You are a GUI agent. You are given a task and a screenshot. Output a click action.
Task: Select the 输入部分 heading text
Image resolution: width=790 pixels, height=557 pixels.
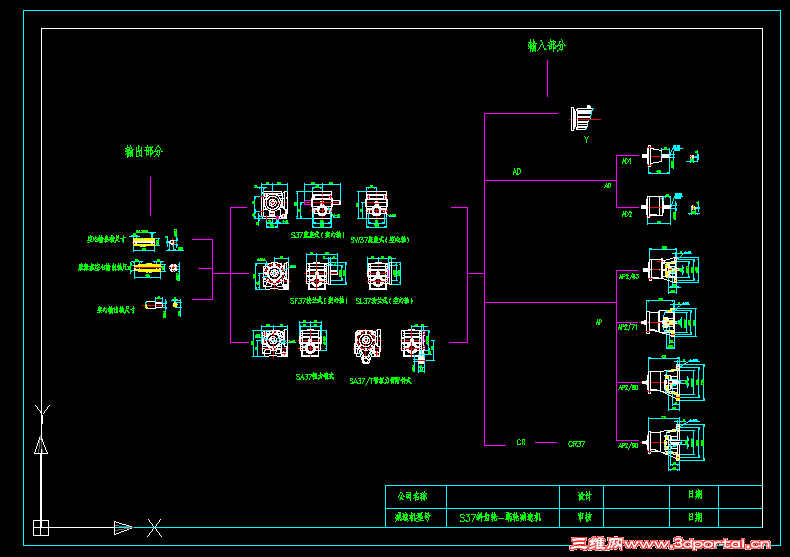(x=547, y=46)
